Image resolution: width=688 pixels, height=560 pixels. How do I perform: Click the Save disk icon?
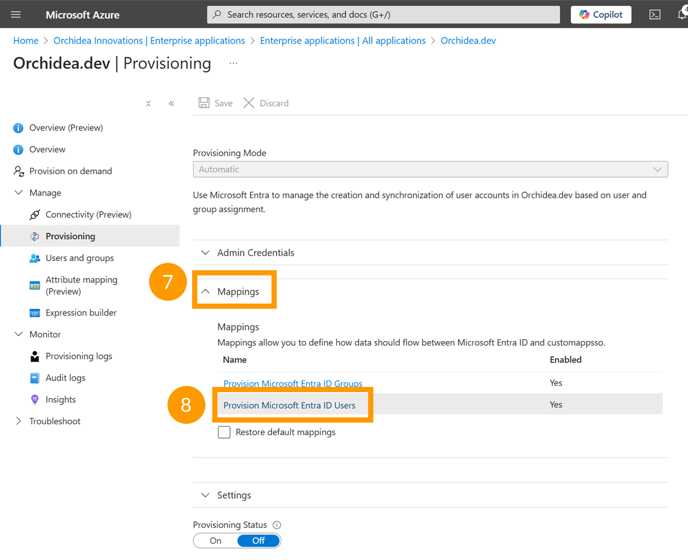pos(204,103)
